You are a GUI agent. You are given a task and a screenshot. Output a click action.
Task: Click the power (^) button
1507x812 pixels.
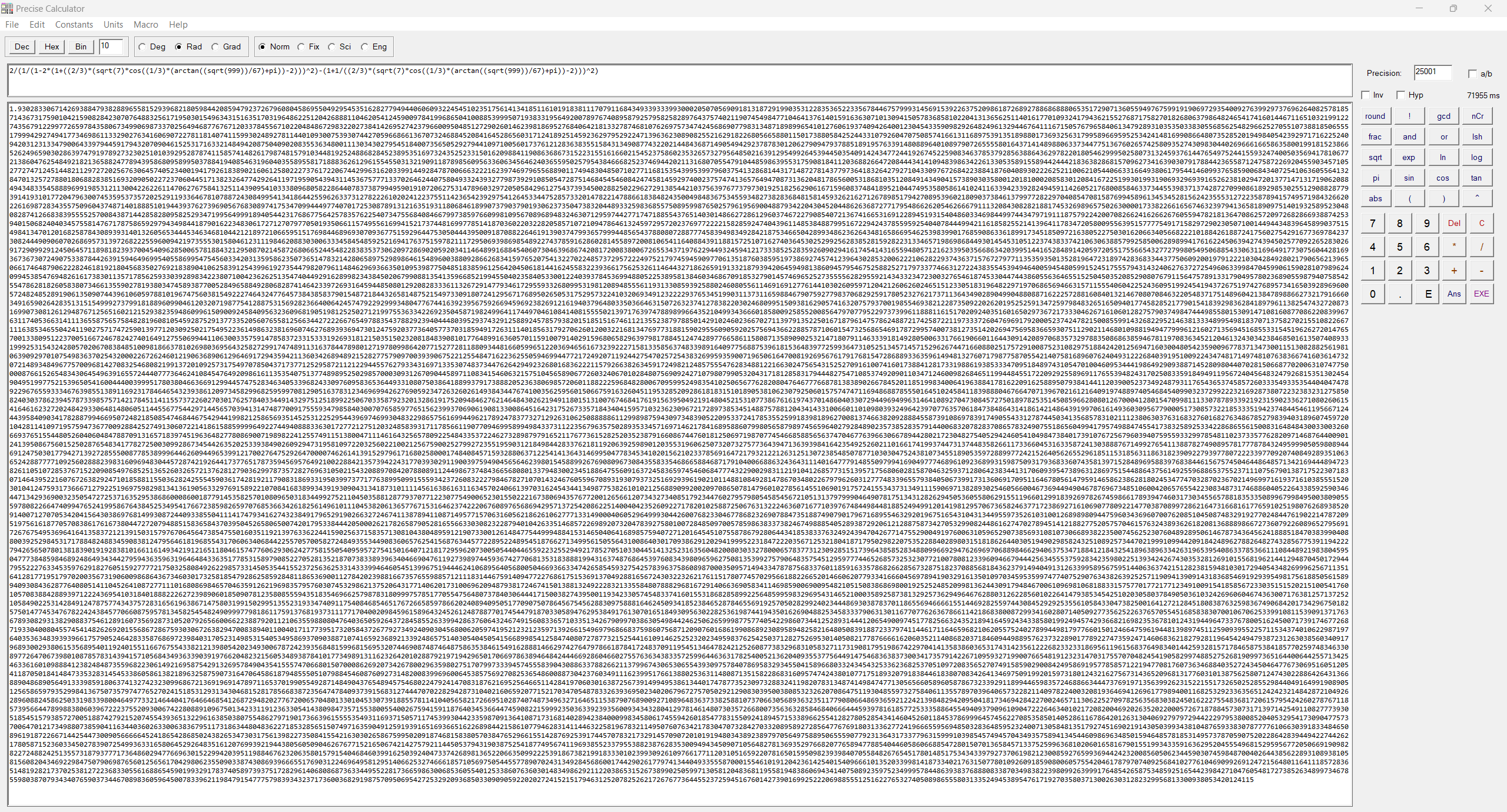click(x=1476, y=198)
